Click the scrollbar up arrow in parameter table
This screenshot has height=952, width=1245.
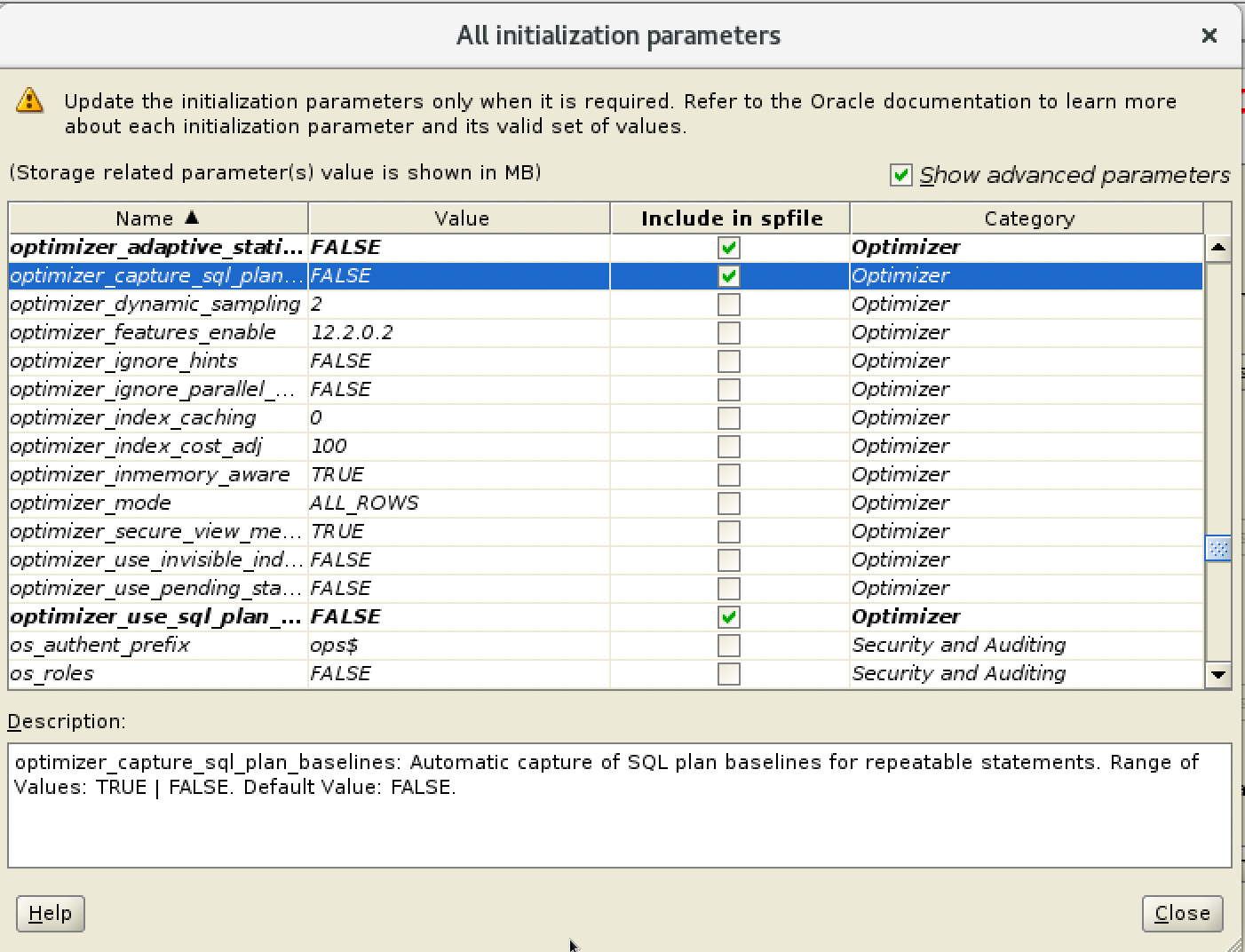point(1218,248)
